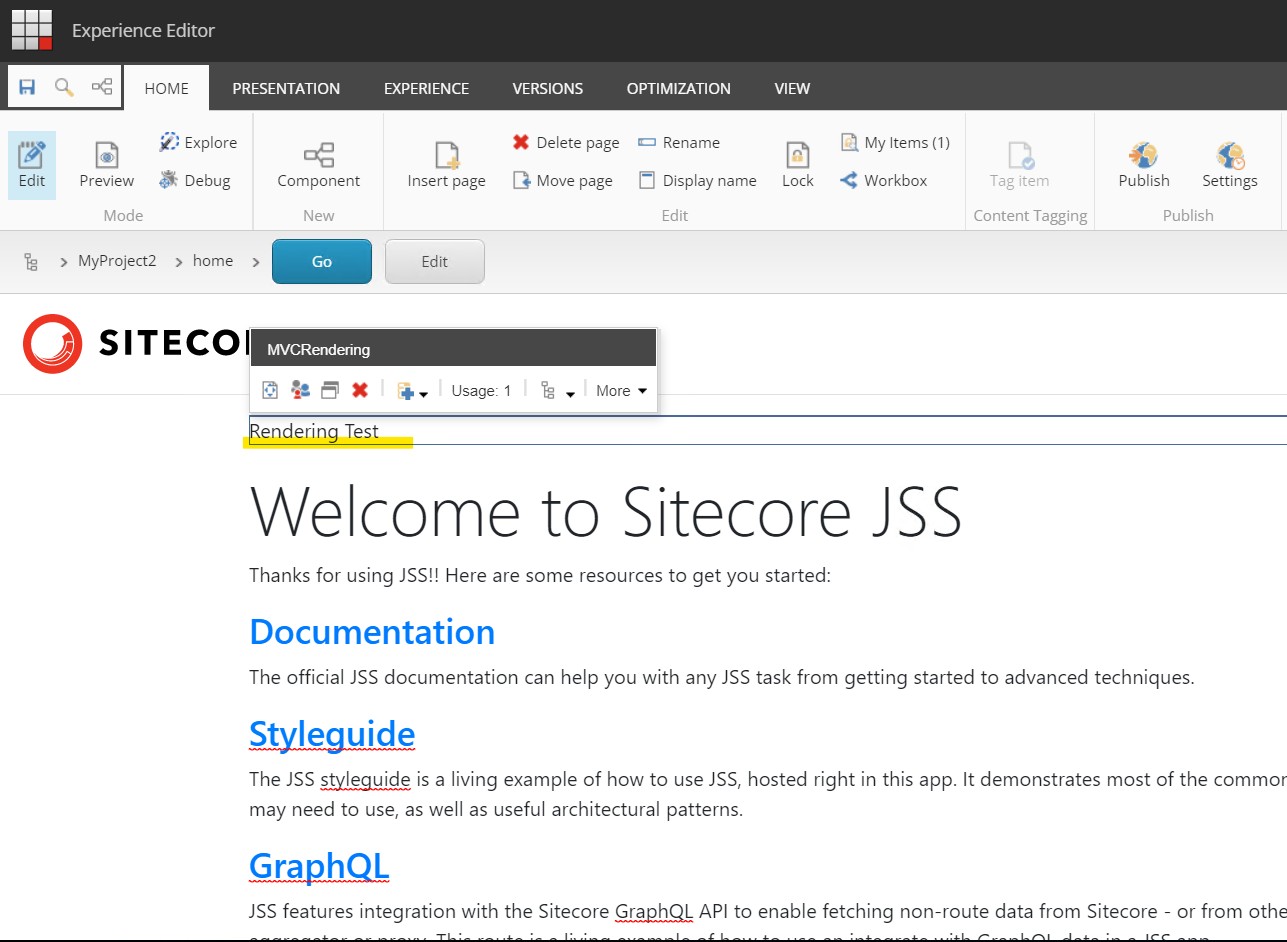
Task: Open Explore mode
Action: pos(198,143)
